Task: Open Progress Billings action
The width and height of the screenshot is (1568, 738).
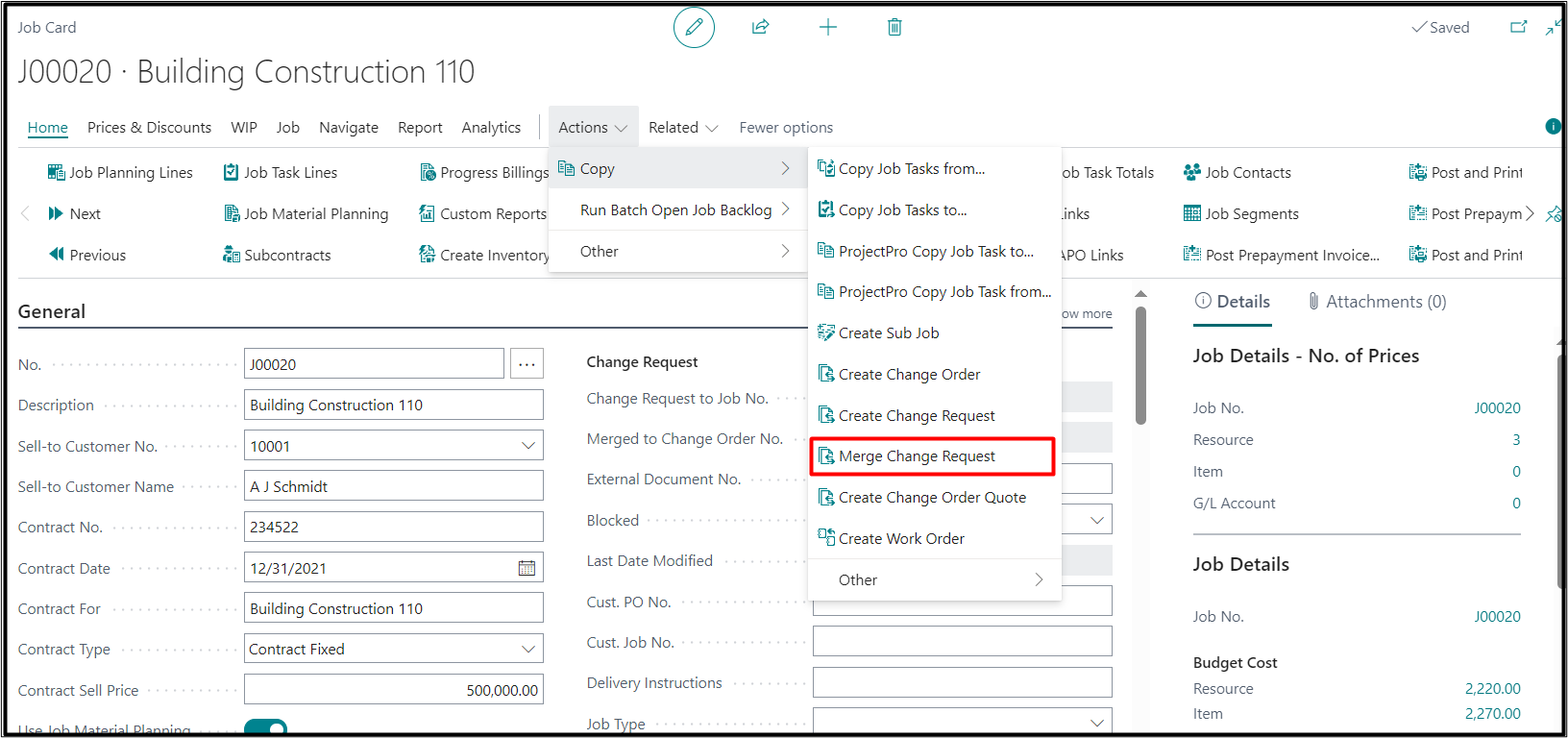Action: point(484,172)
